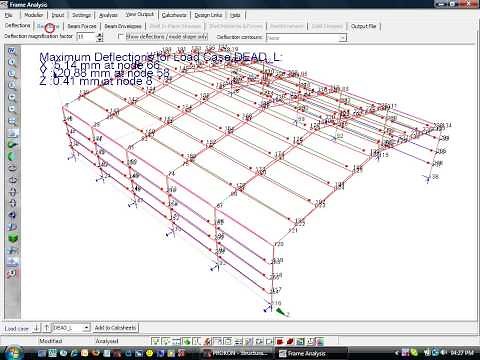
Task: Open the View Output menu
Action: pyautogui.click(x=140, y=15)
